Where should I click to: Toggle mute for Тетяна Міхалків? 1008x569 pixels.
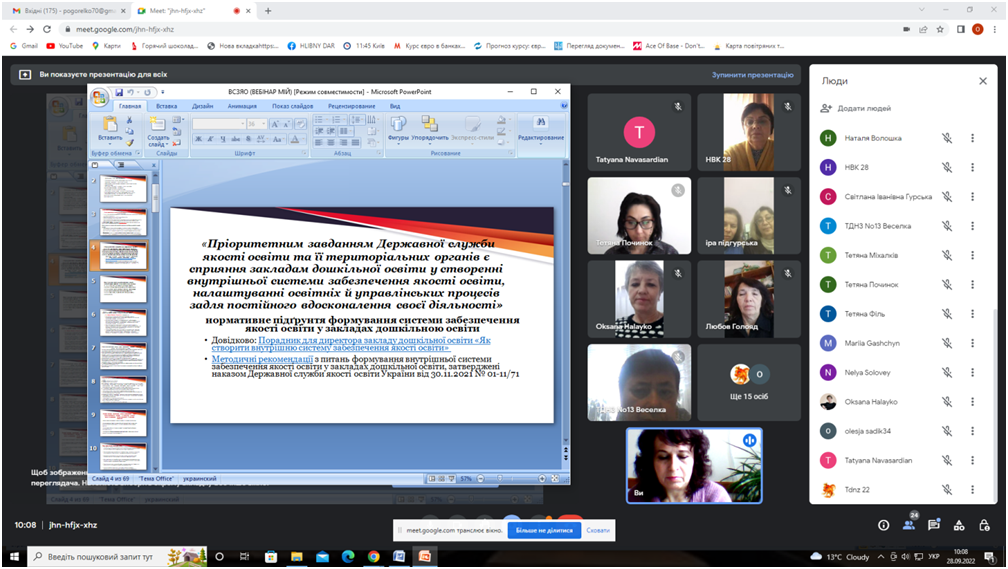(947, 255)
